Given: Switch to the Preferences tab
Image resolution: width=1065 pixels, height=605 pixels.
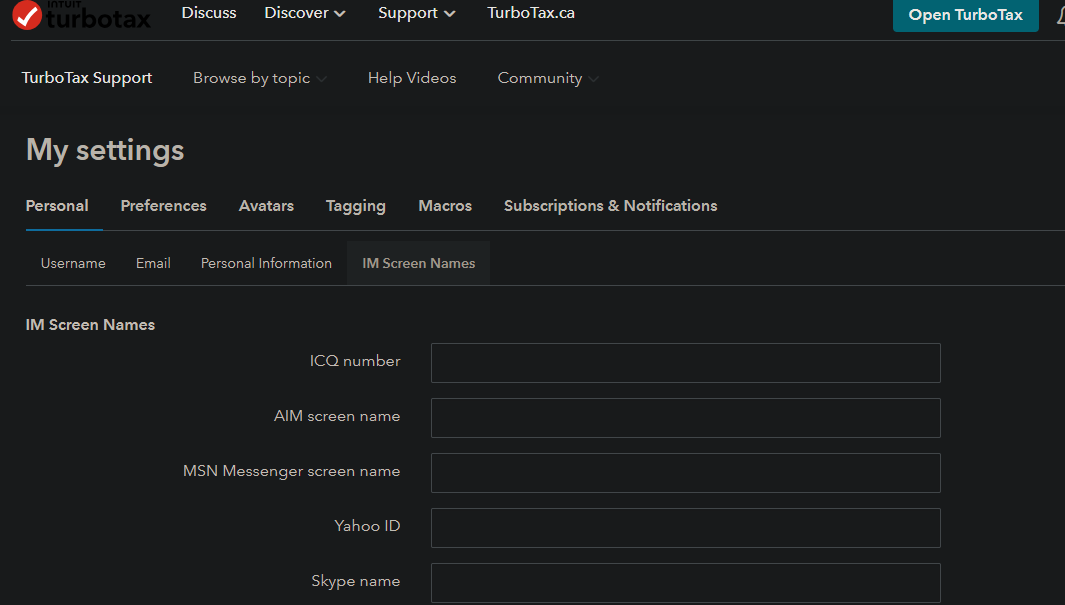Looking at the screenshot, I should (x=164, y=206).
